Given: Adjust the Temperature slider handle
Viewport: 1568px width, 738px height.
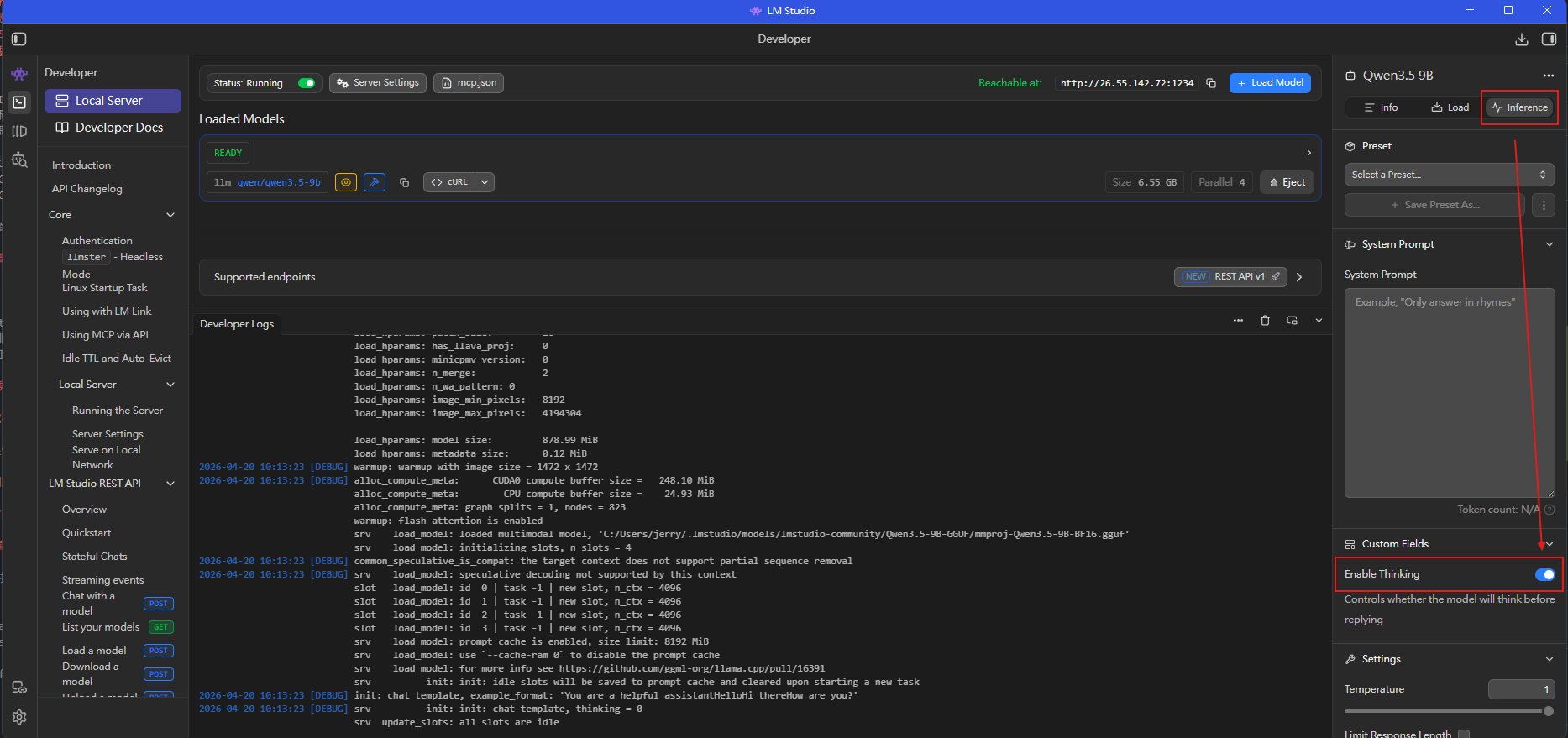Looking at the screenshot, I should point(1549,711).
